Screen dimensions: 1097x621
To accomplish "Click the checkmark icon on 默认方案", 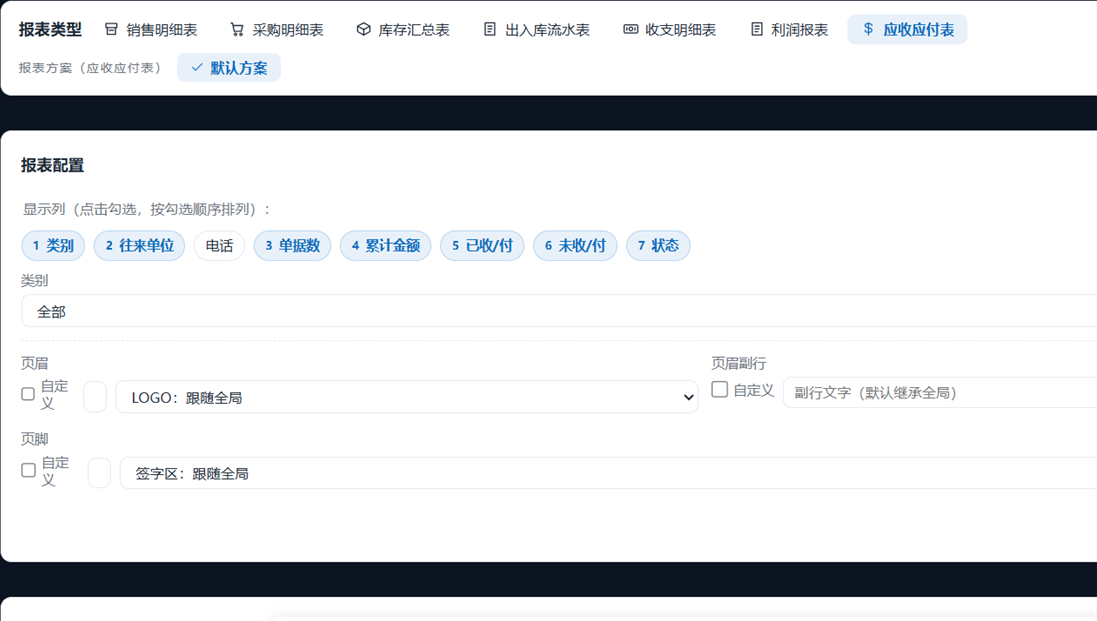I will [x=197, y=68].
